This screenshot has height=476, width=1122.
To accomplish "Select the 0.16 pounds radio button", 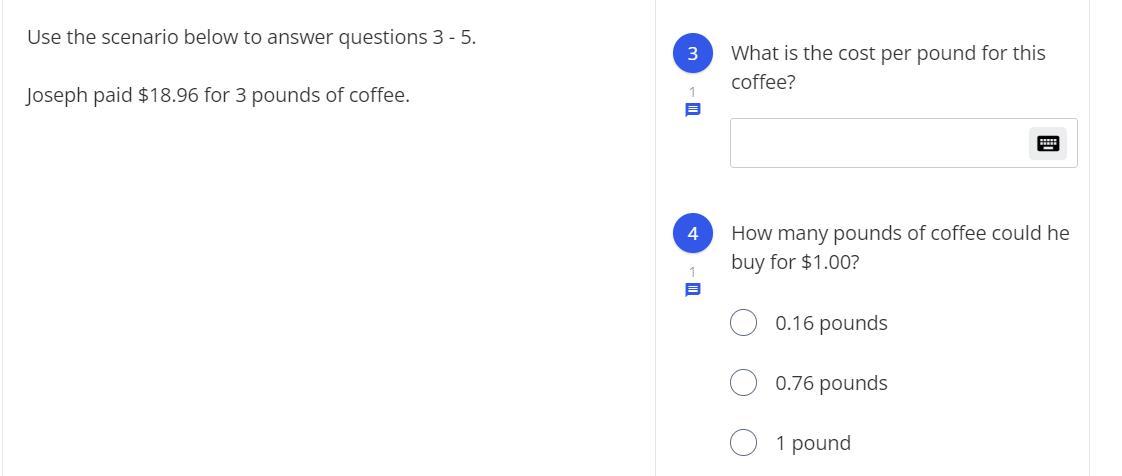I will [x=743, y=323].
